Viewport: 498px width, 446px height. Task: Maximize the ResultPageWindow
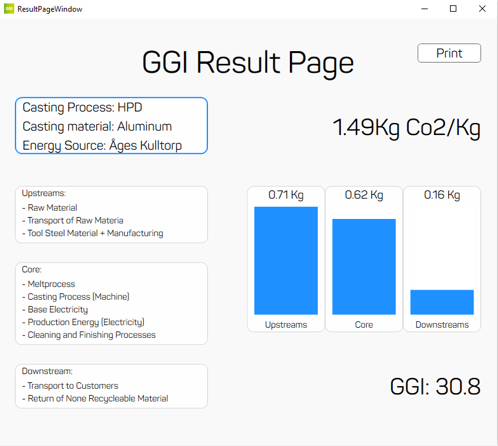coord(453,9)
